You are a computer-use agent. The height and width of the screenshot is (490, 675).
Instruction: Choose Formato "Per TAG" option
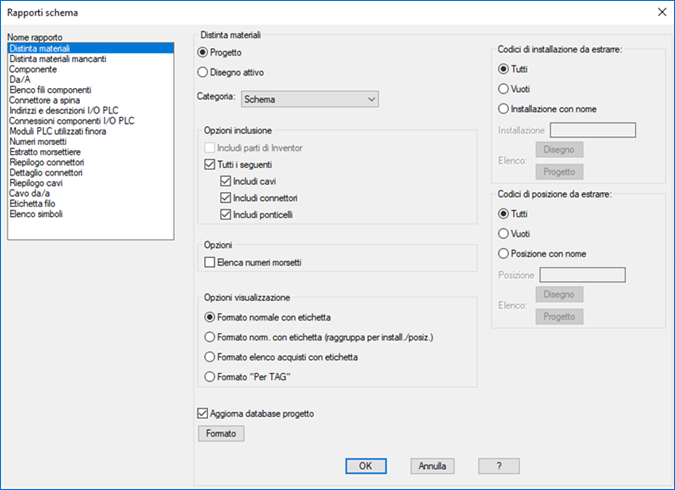tap(210, 377)
